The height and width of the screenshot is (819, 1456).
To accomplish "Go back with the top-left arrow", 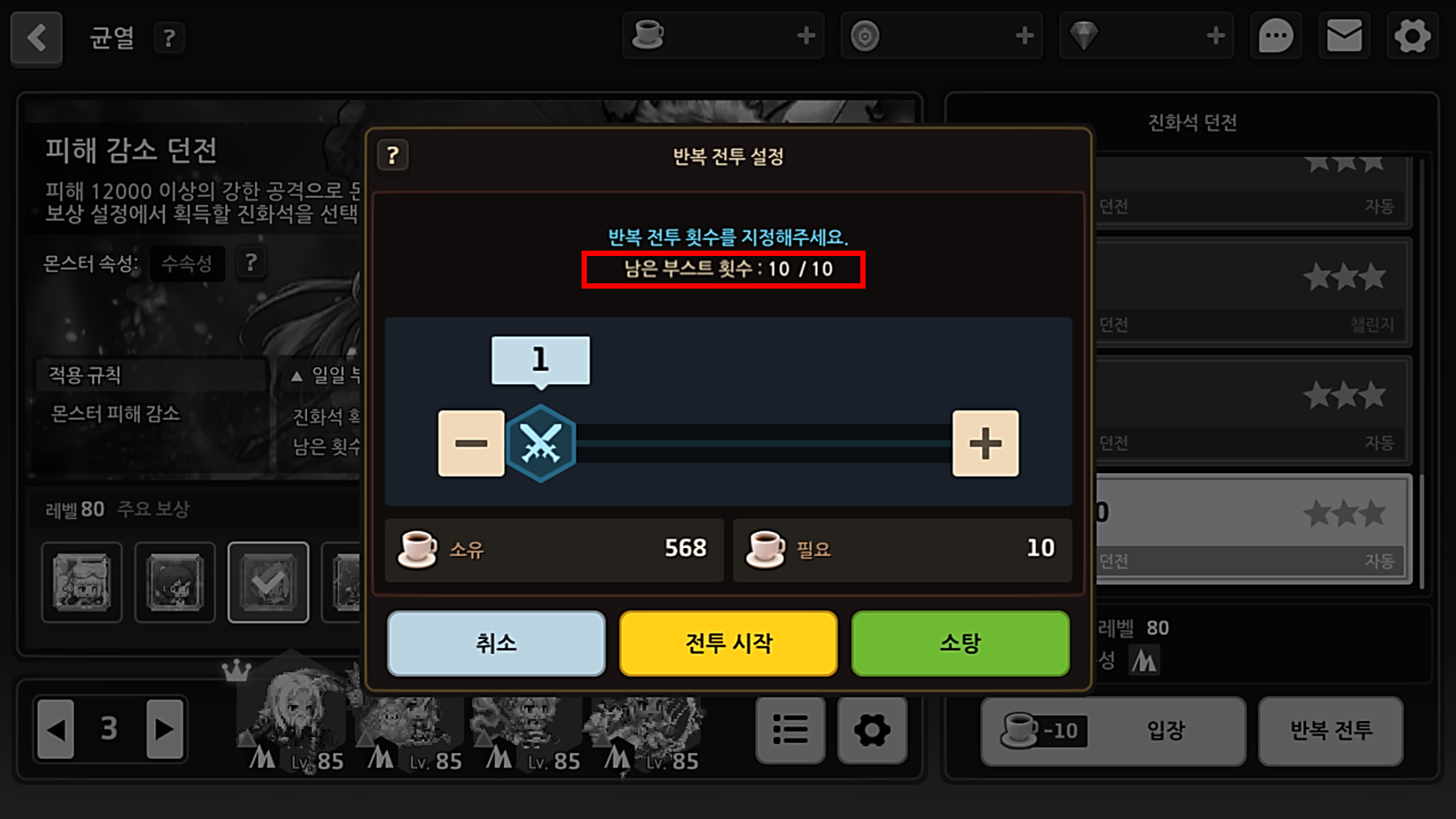I will (36, 38).
